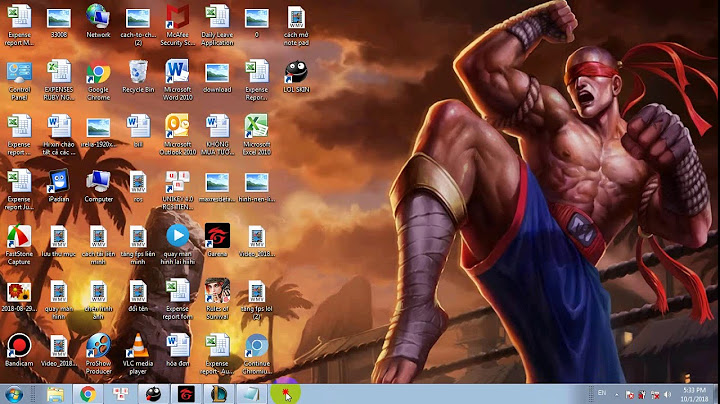Open File Explorer from the taskbar
Screen dimensions: 720x404
[56, 394]
